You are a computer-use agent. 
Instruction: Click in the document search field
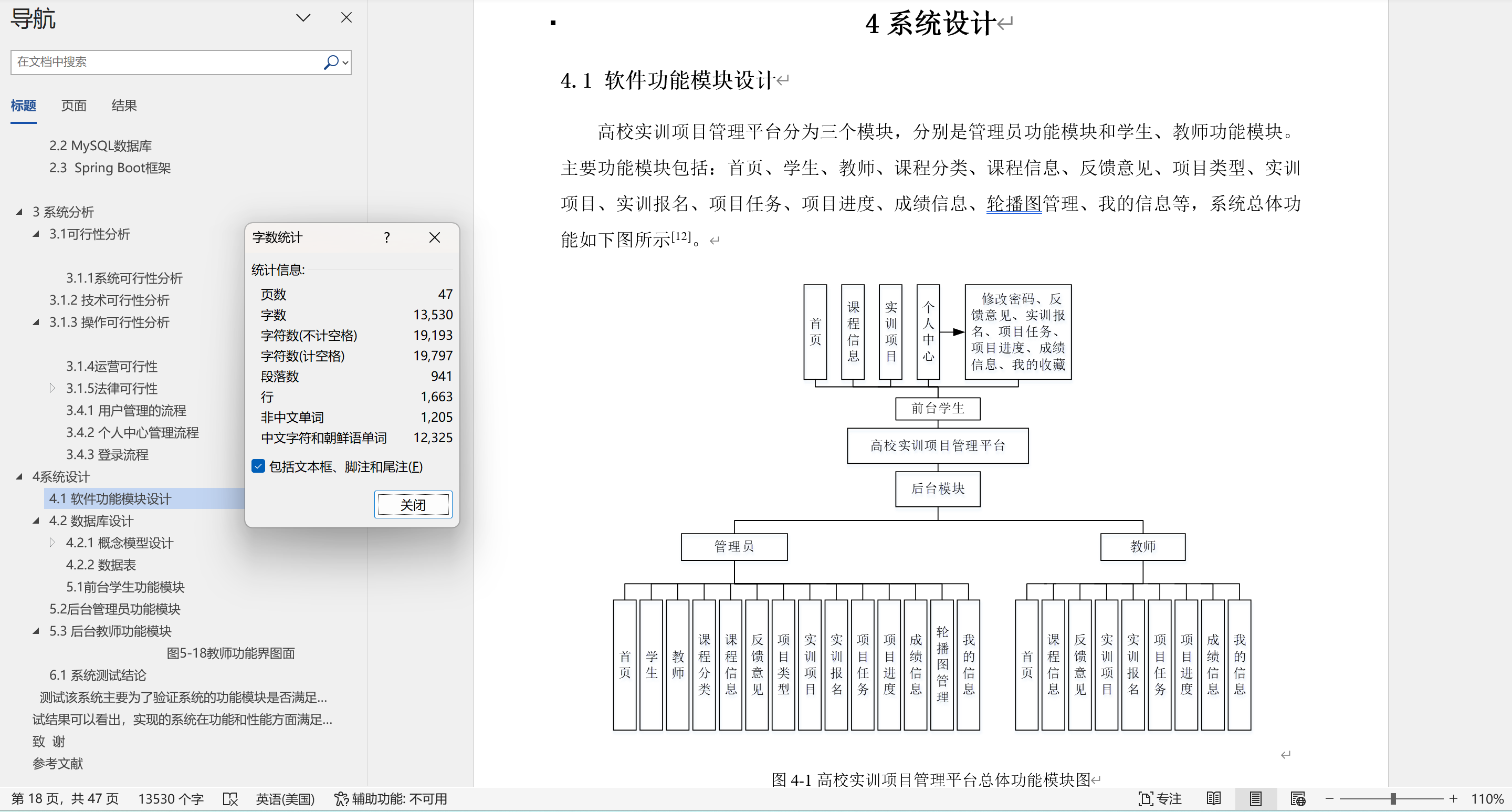click(x=167, y=61)
